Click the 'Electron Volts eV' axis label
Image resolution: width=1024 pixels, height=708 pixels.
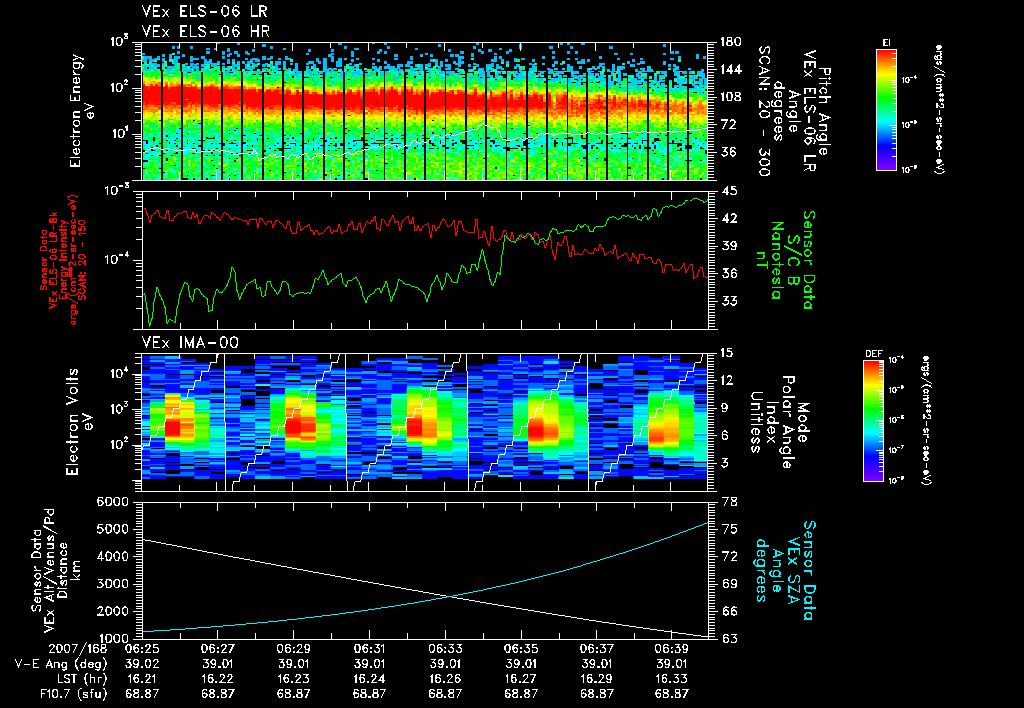click(x=78, y=422)
